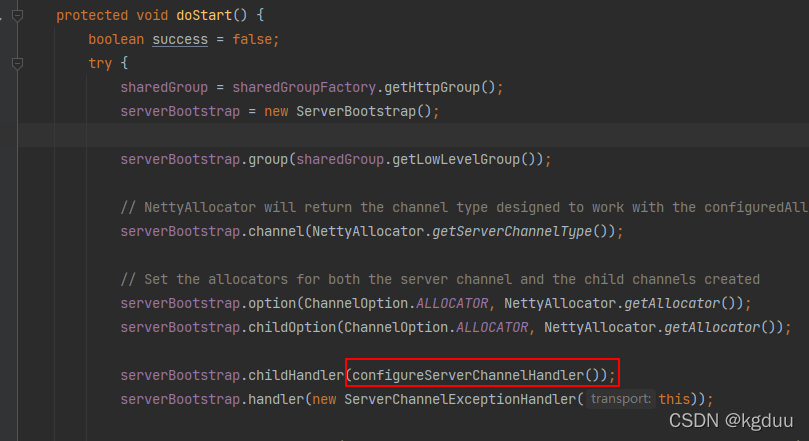809x441 pixels.
Task: Click getAllocator in the option line
Action: pyautogui.click(x=672, y=303)
